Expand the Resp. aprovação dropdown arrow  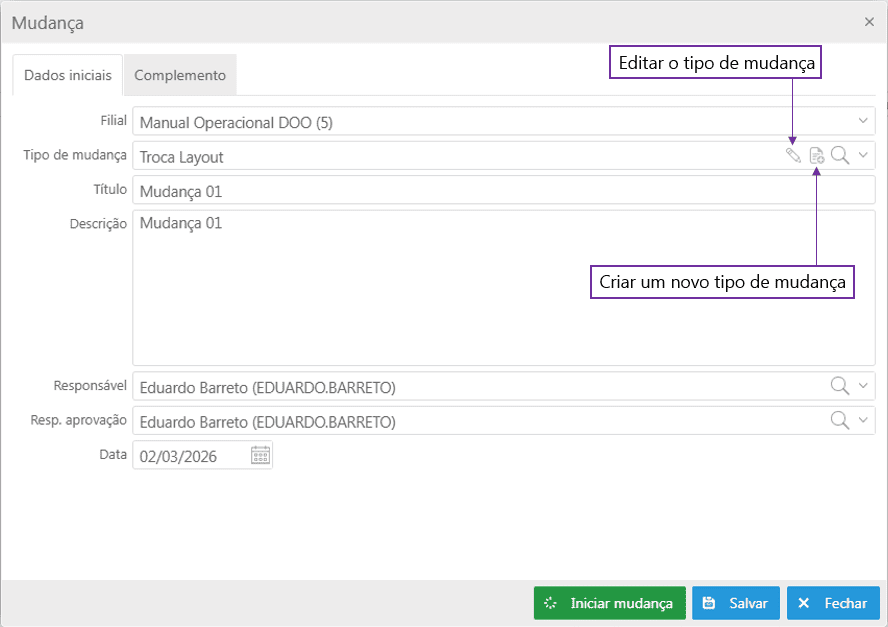[864, 420]
